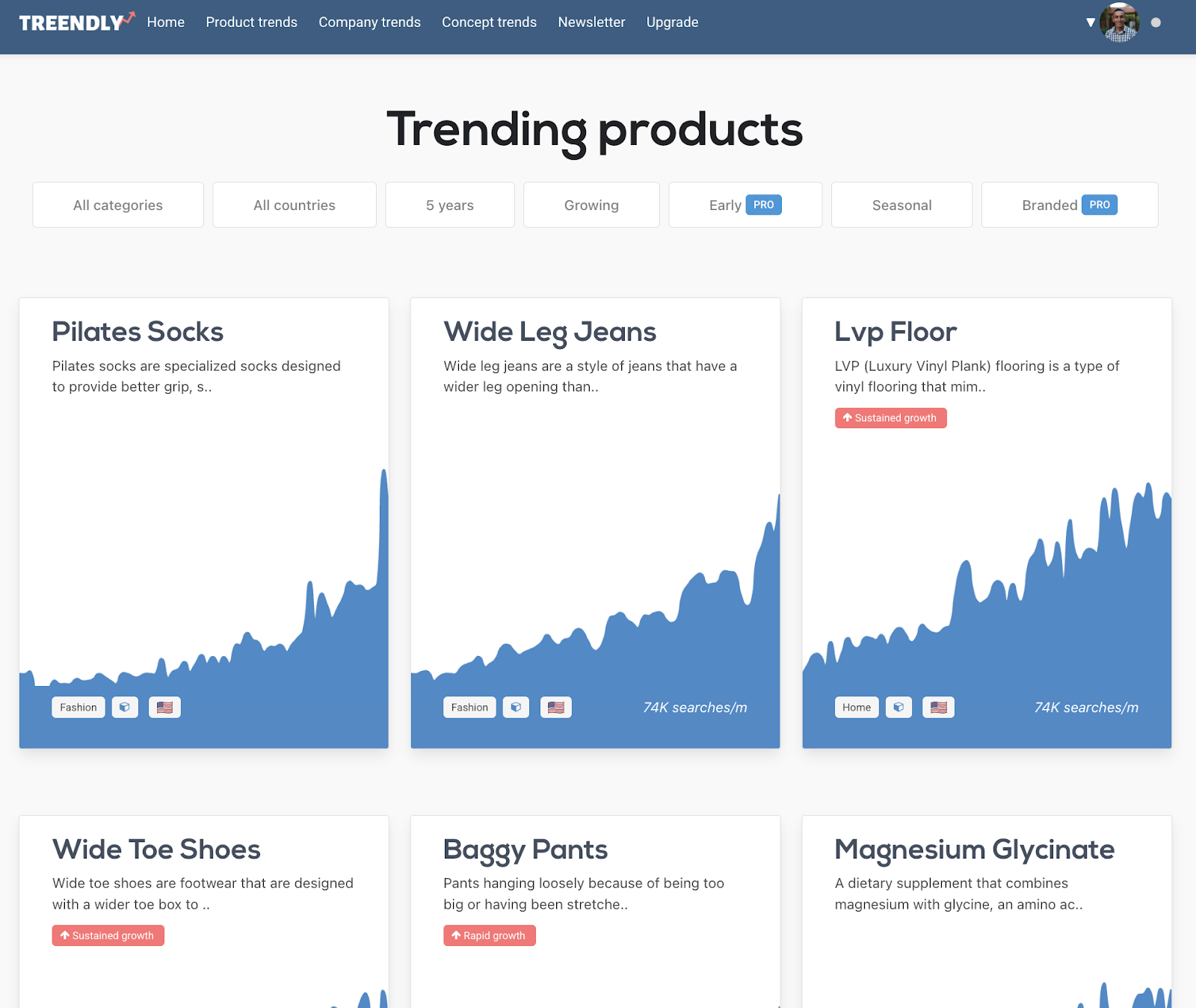Image resolution: width=1196 pixels, height=1008 pixels.
Task: Open Product trends in navigation
Action: 251,22
